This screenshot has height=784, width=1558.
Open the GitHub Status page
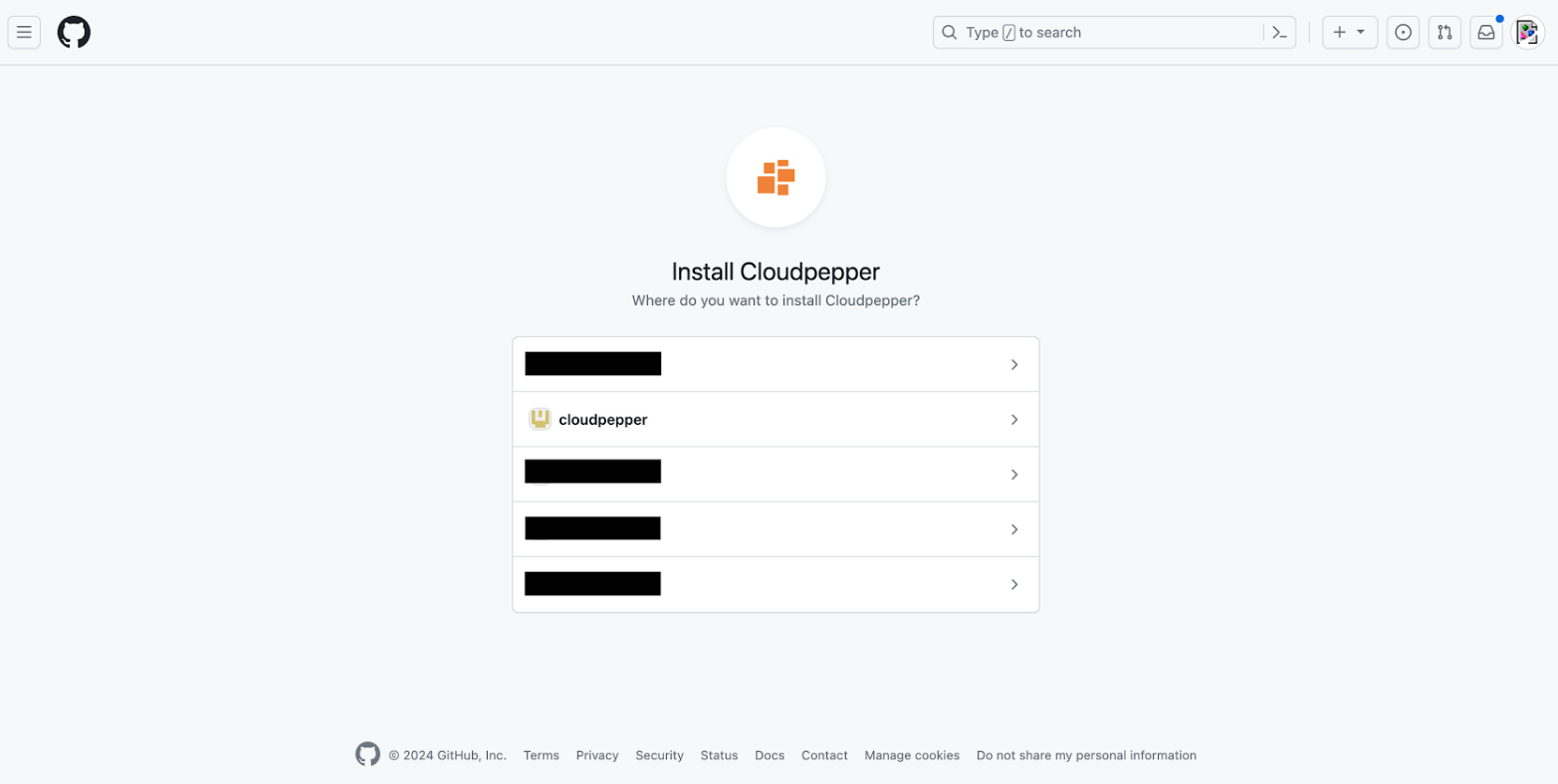pos(719,755)
